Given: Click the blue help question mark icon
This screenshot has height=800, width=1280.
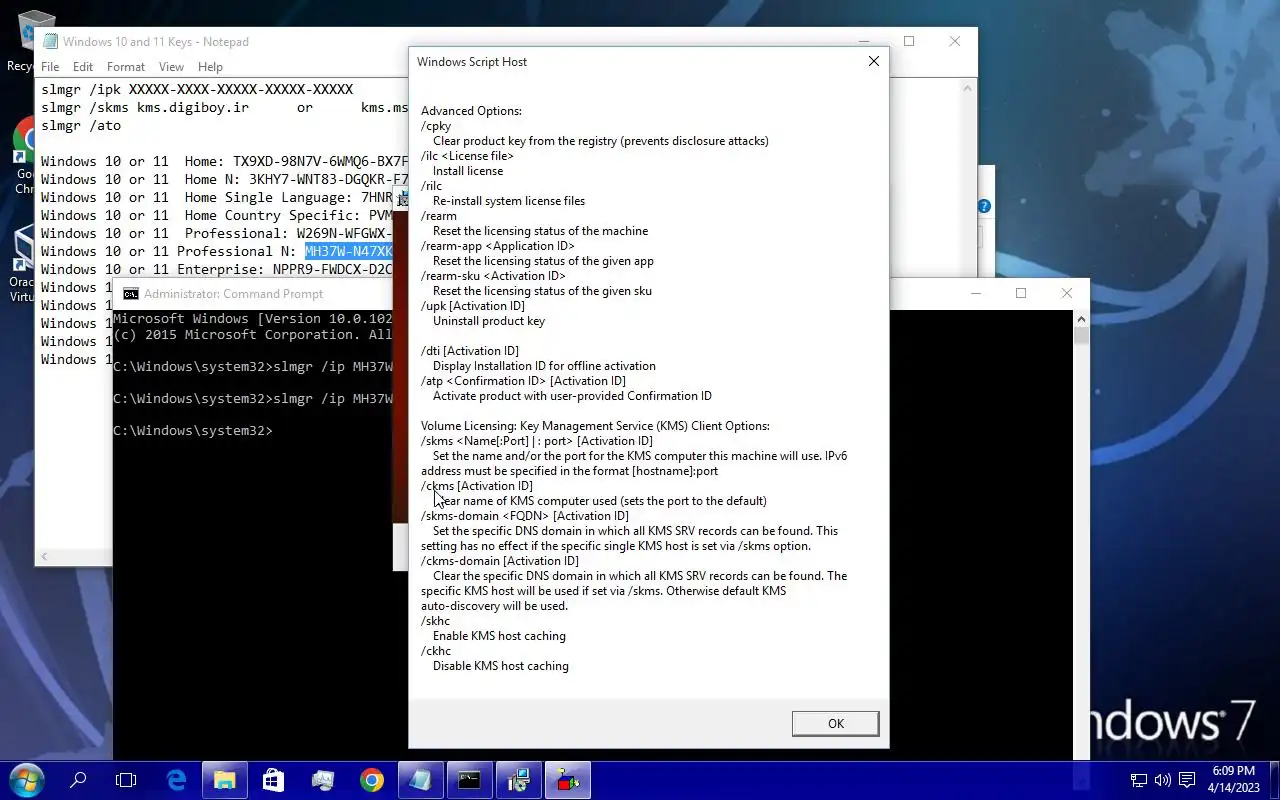Looking at the screenshot, I should 984,206.
